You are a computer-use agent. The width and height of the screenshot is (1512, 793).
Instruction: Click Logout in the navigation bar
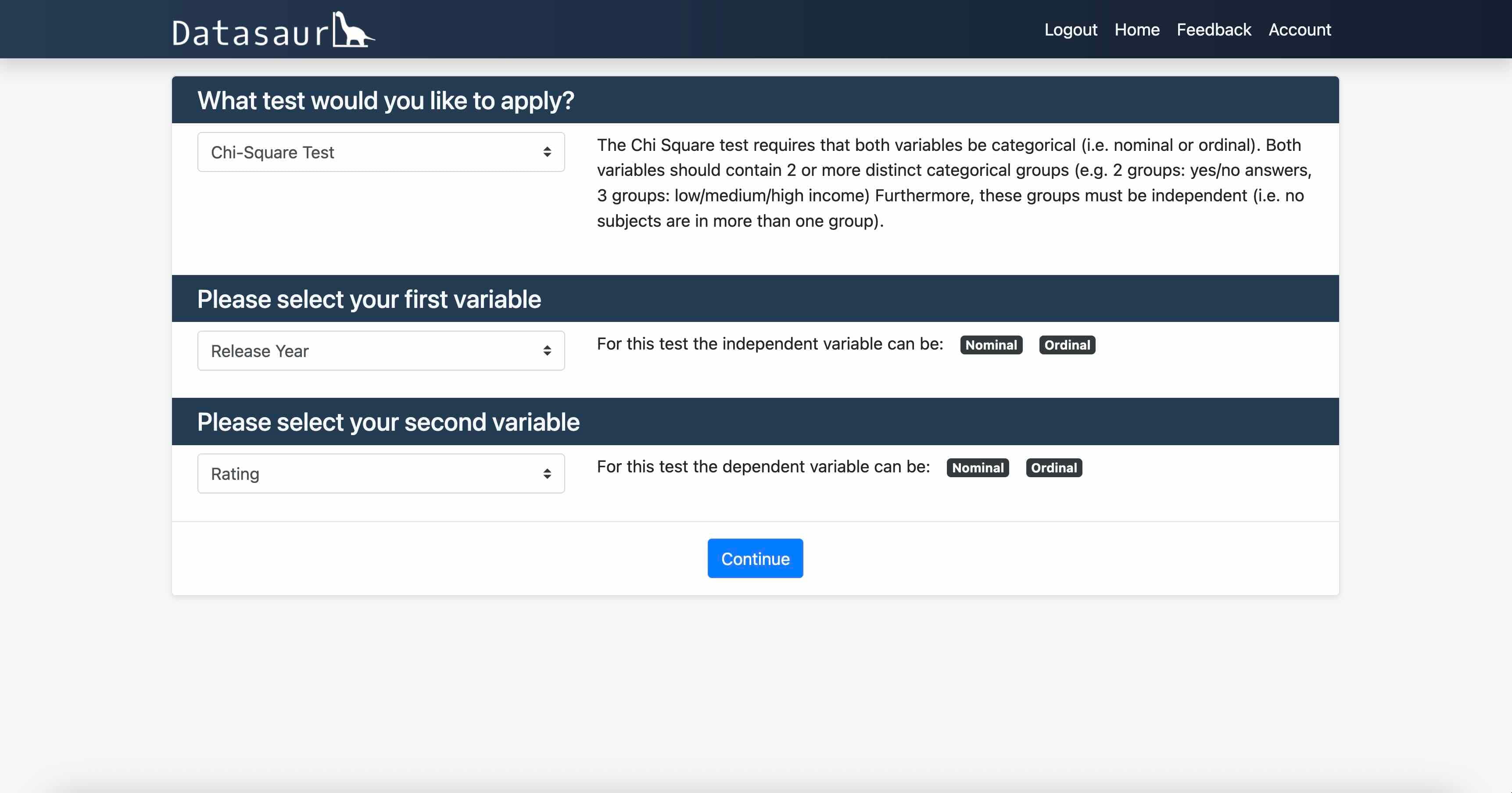tap(1071, 30)
